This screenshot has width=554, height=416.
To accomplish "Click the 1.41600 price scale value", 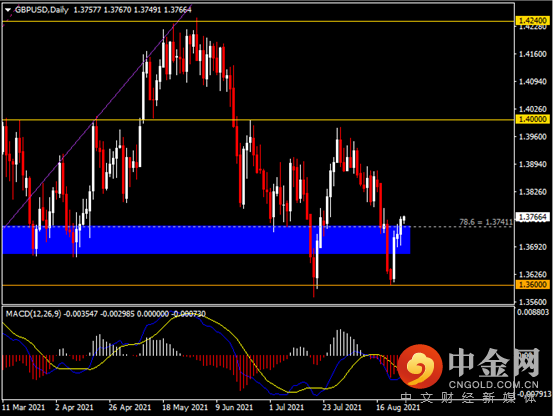I will 533,54.
